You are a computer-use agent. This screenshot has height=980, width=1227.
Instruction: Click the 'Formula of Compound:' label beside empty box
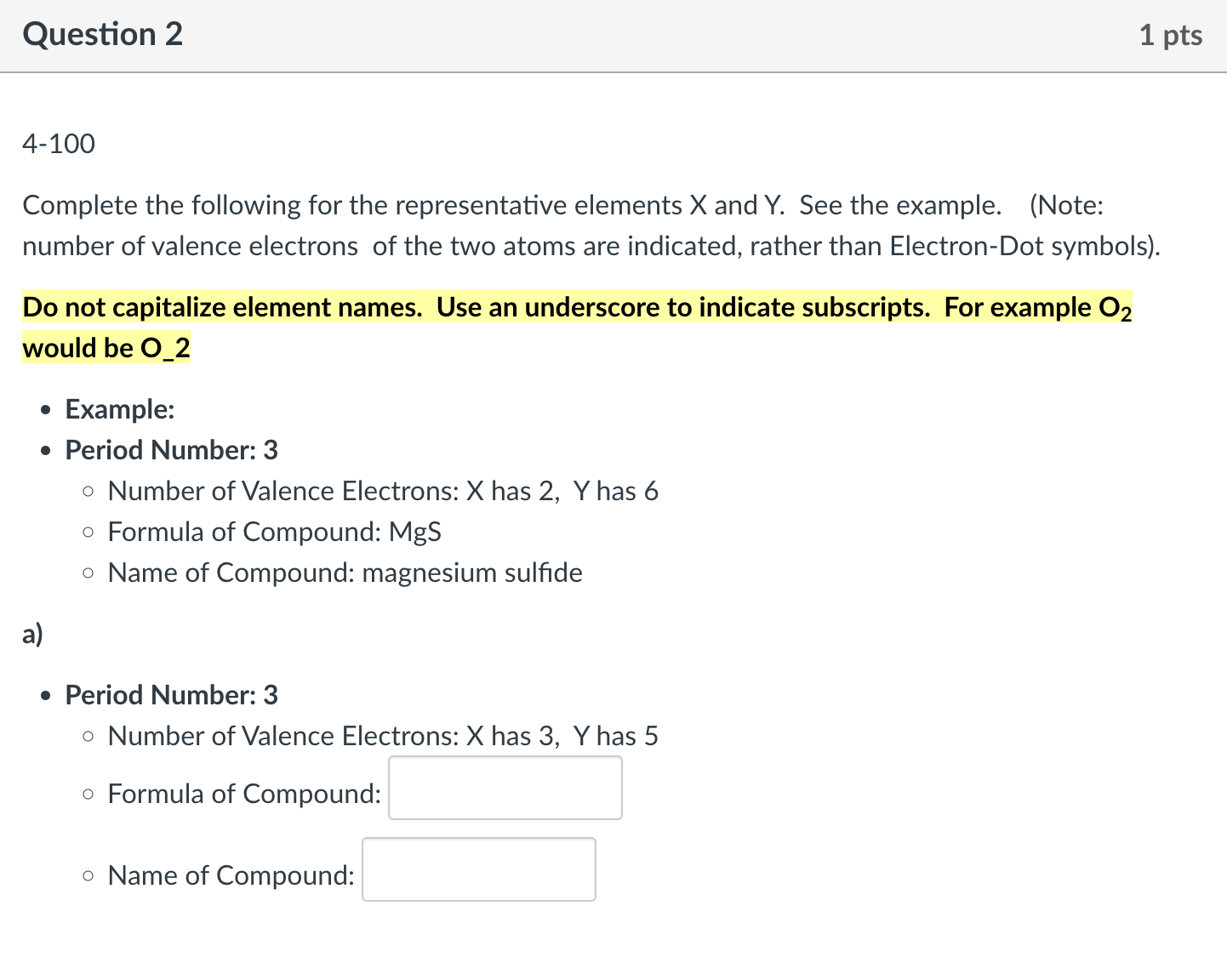click(245, 794)
